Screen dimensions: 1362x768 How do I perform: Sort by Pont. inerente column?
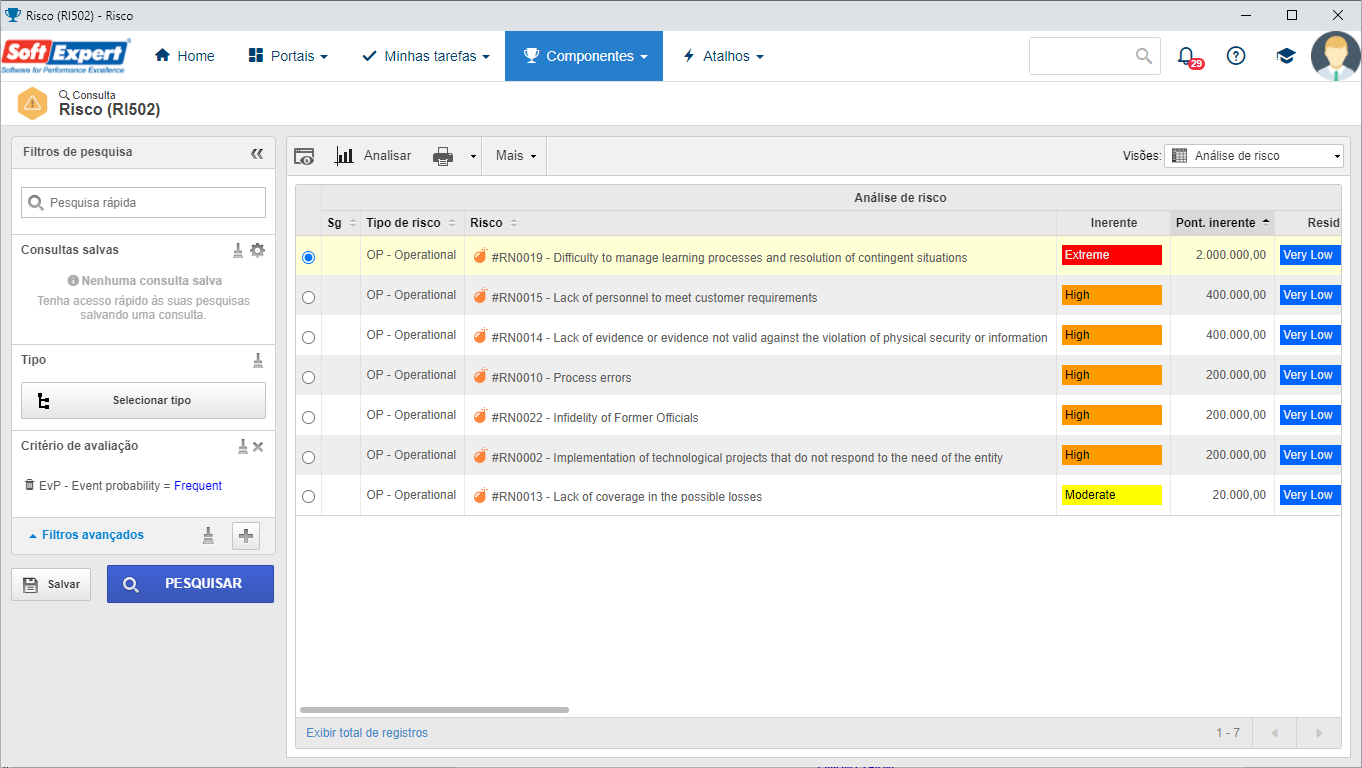pos(1222,223)
